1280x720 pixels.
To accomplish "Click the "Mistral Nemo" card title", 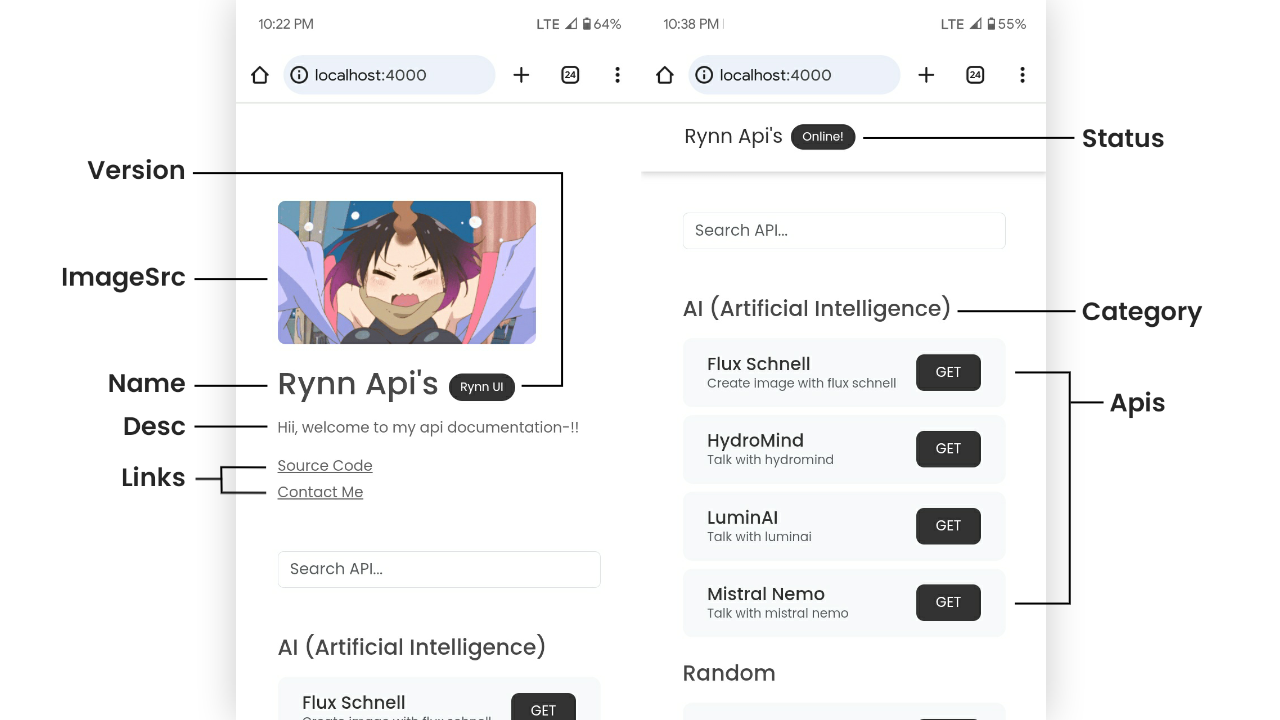I will pyautogui.click(x=766, y=594).
